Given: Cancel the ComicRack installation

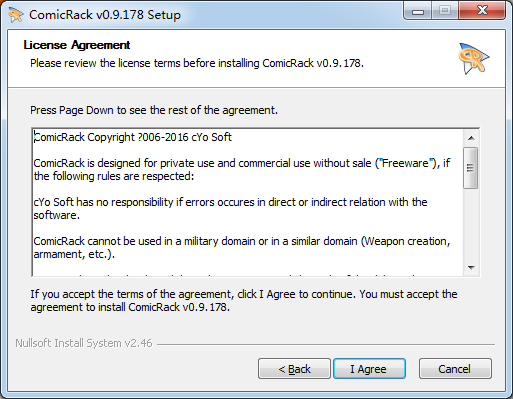Looking at the screenshot, I should tap(455, 369).
